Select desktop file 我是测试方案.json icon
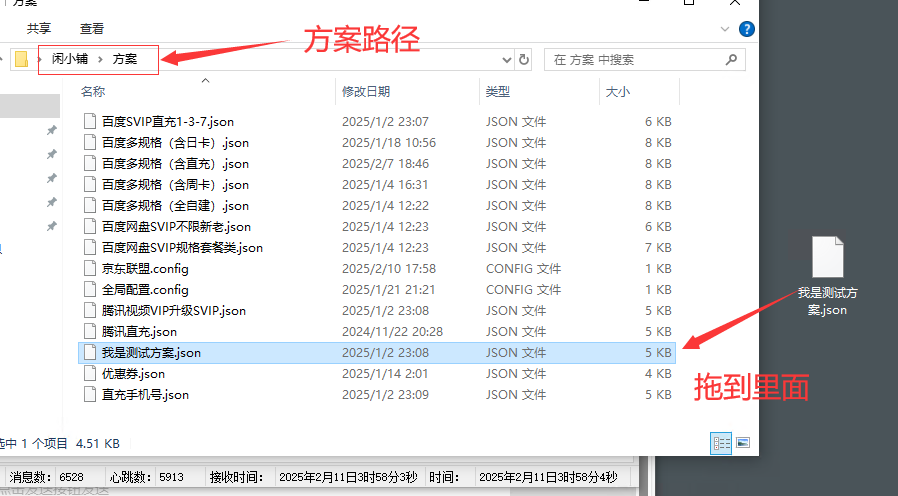This screenshot has height=496, width=898. (828, 257)
